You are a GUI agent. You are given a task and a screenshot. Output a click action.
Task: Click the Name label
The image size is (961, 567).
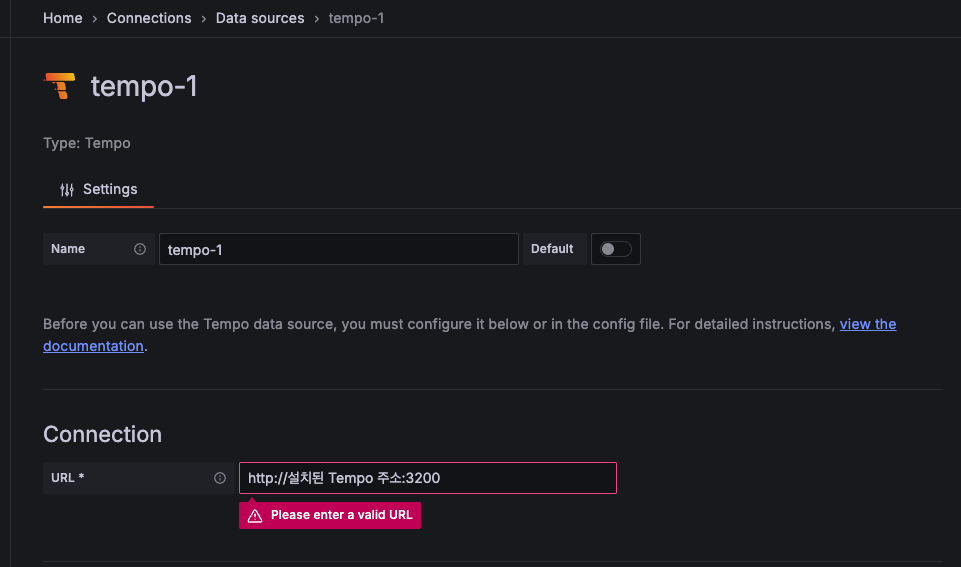click(x=68, y=249)
